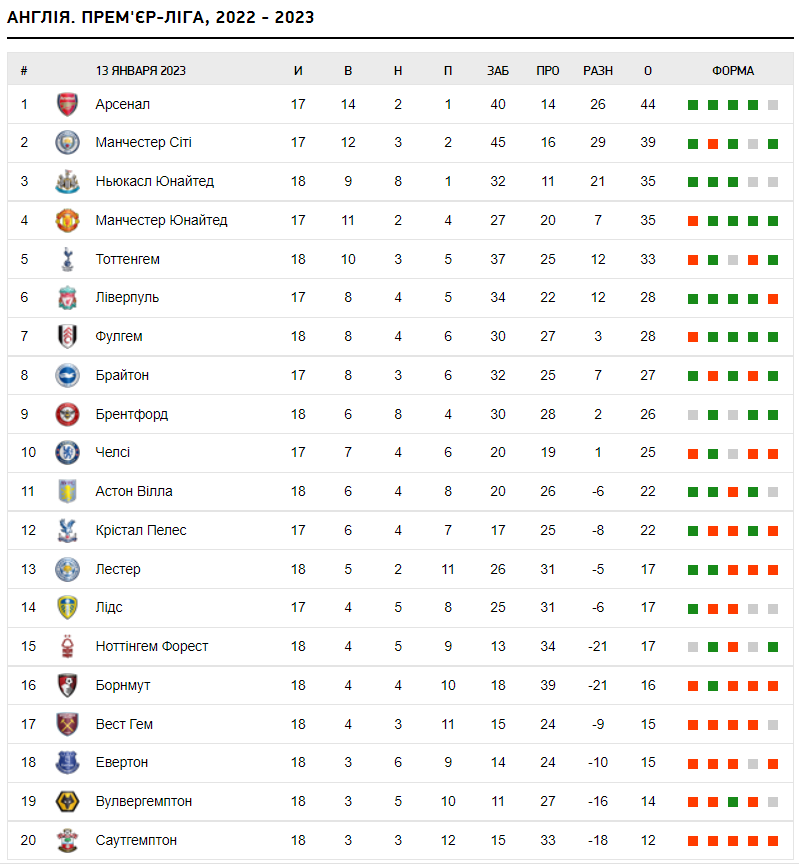Open the Фулгем team link
This screenshot has height=864, width=799.
119,336
